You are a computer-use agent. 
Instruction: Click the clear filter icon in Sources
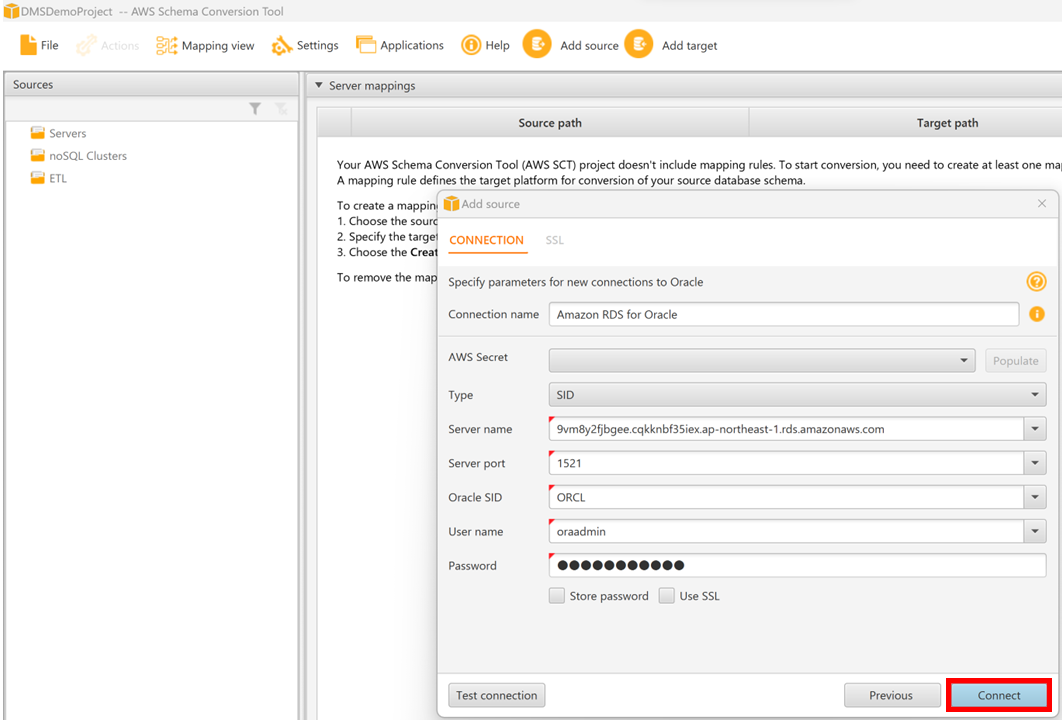tap(281, 108)
